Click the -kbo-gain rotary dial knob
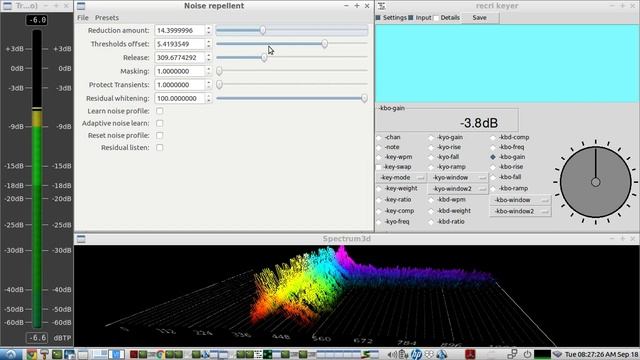Screen dimensions: 640x360 coord(596,182)
